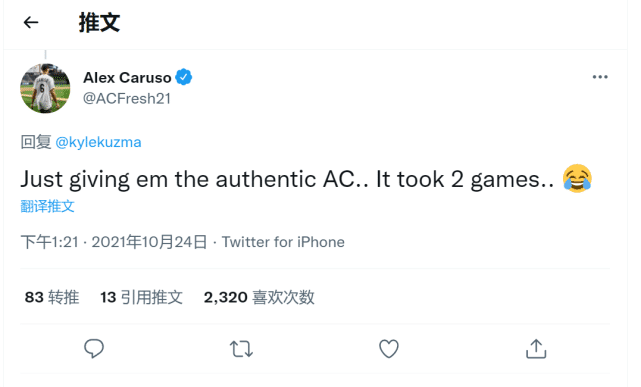This screenshot has height=387, width=641.
Task: Retweet using the arrows icon
Action: coord(241,349)
